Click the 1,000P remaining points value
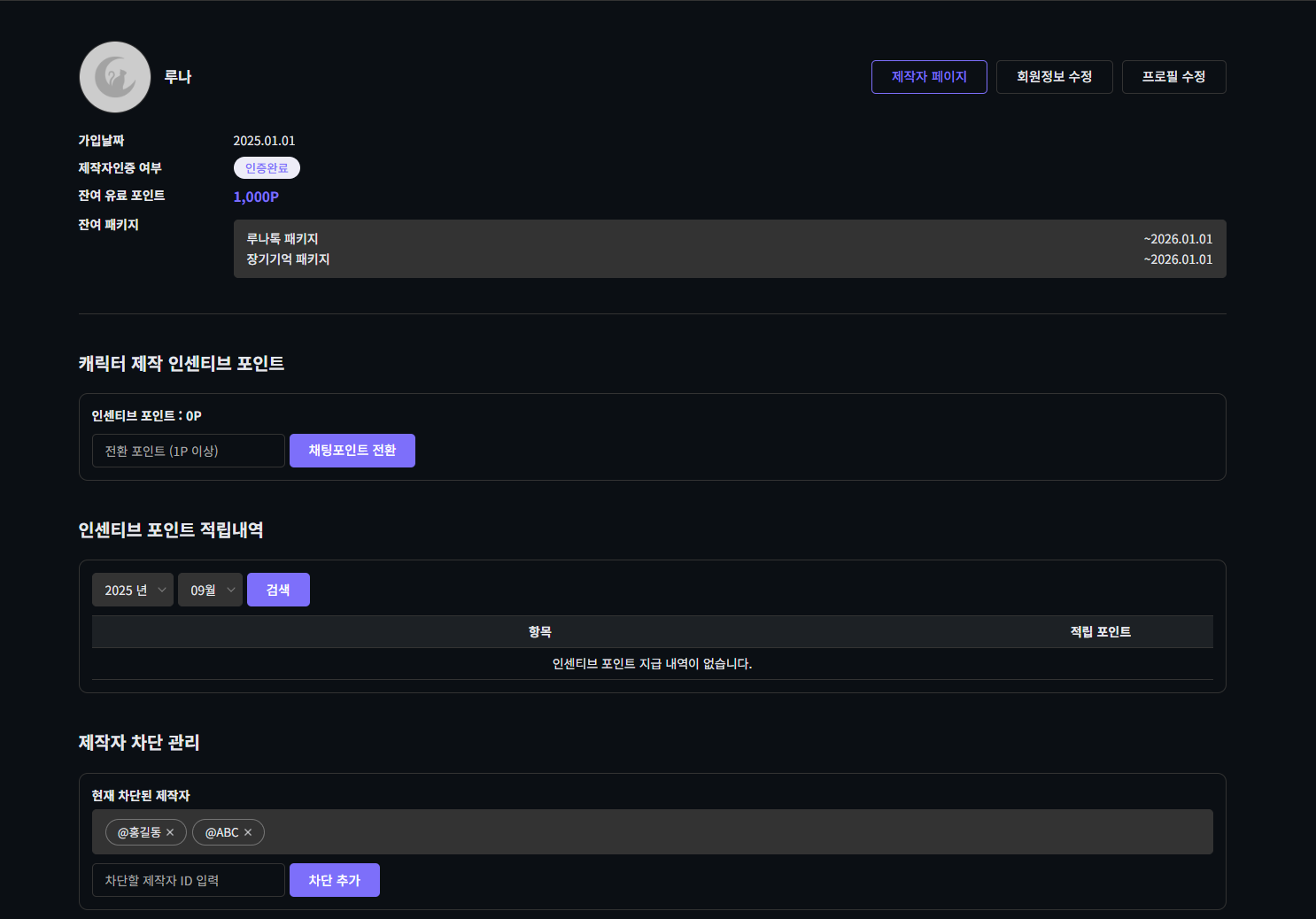Image resolution: width=1316 pixels, height=919 pixels. tap(256, 197)
